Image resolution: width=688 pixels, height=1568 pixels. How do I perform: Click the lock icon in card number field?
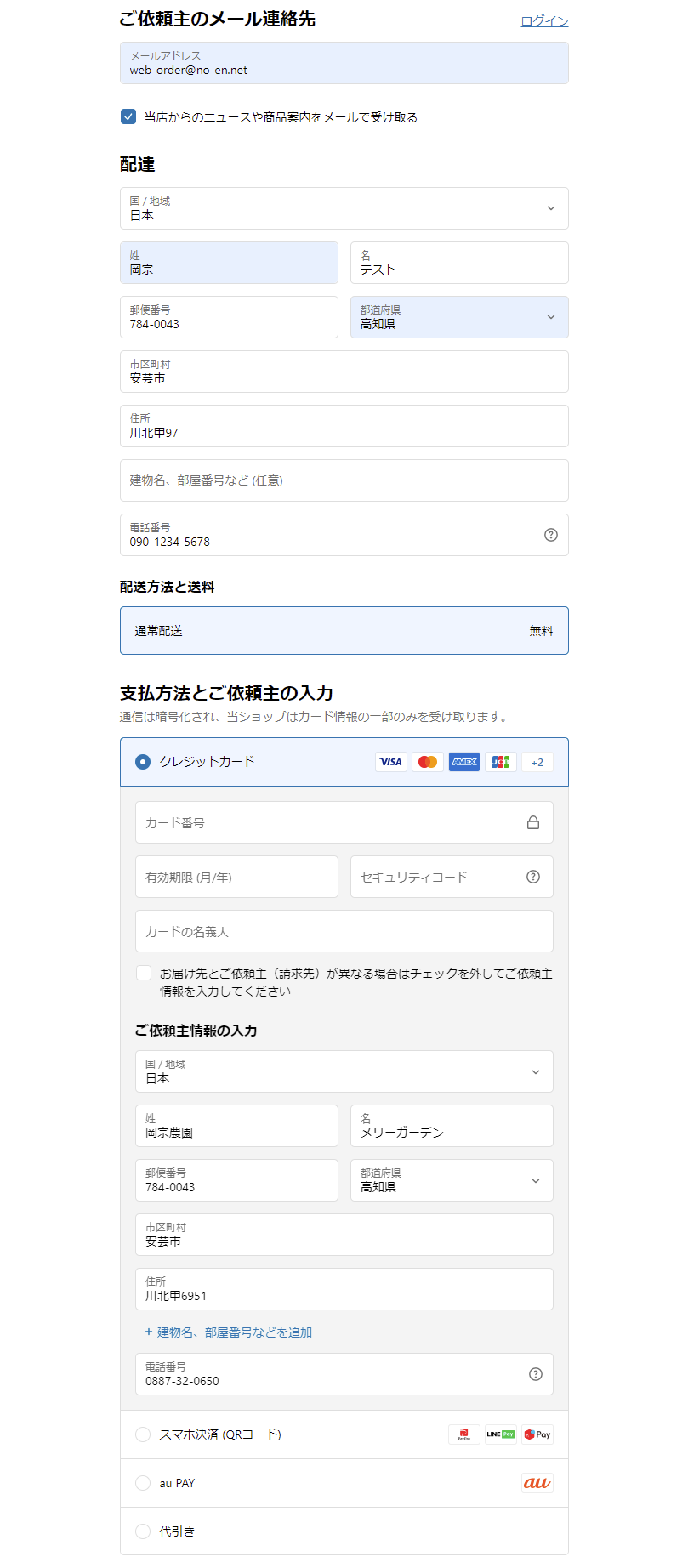coord(533,822)
